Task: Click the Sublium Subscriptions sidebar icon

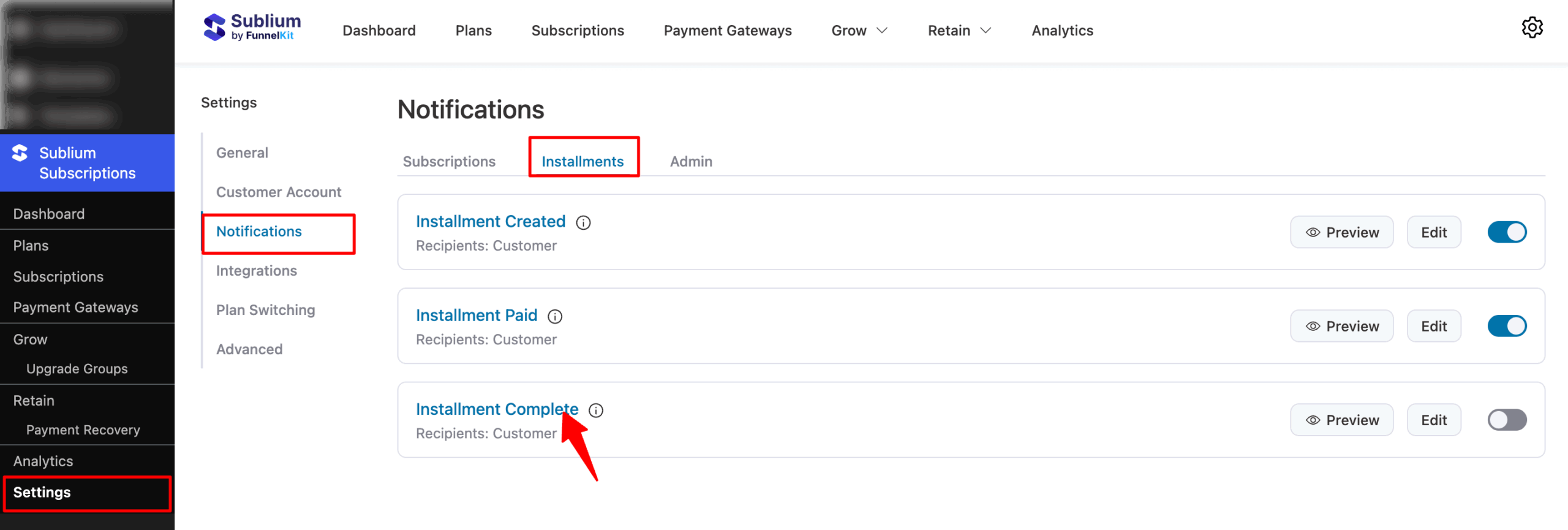Action: click(x=19, y=153)
